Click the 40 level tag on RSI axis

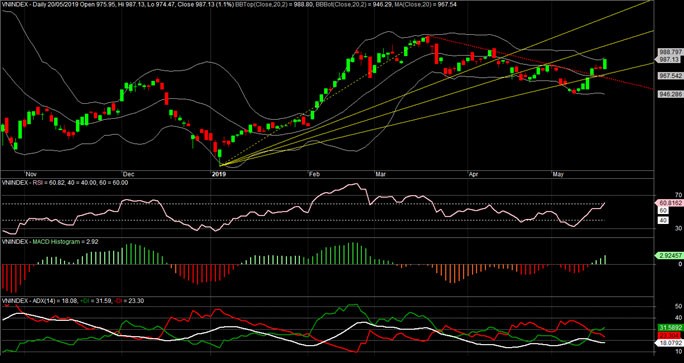click(x=663, y=220)
